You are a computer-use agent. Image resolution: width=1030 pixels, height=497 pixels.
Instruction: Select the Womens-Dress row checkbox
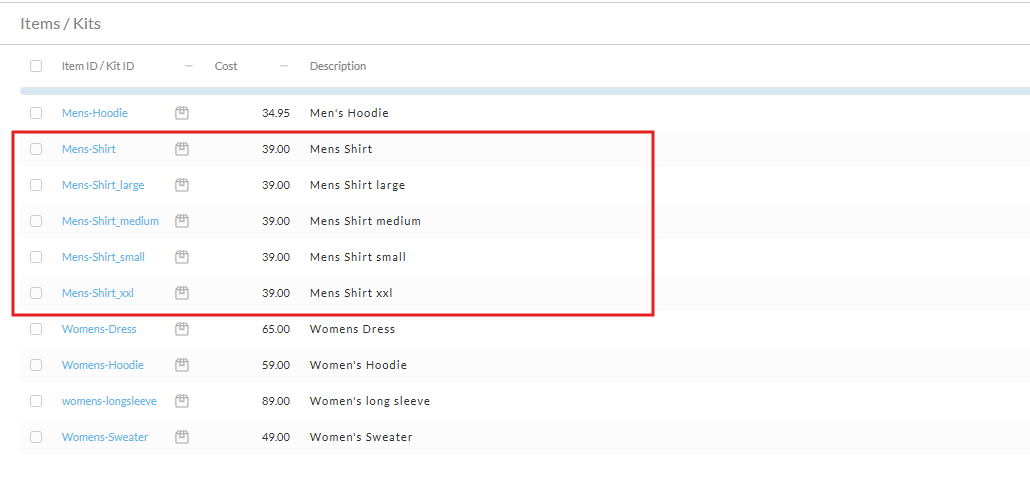click(36, 329)
